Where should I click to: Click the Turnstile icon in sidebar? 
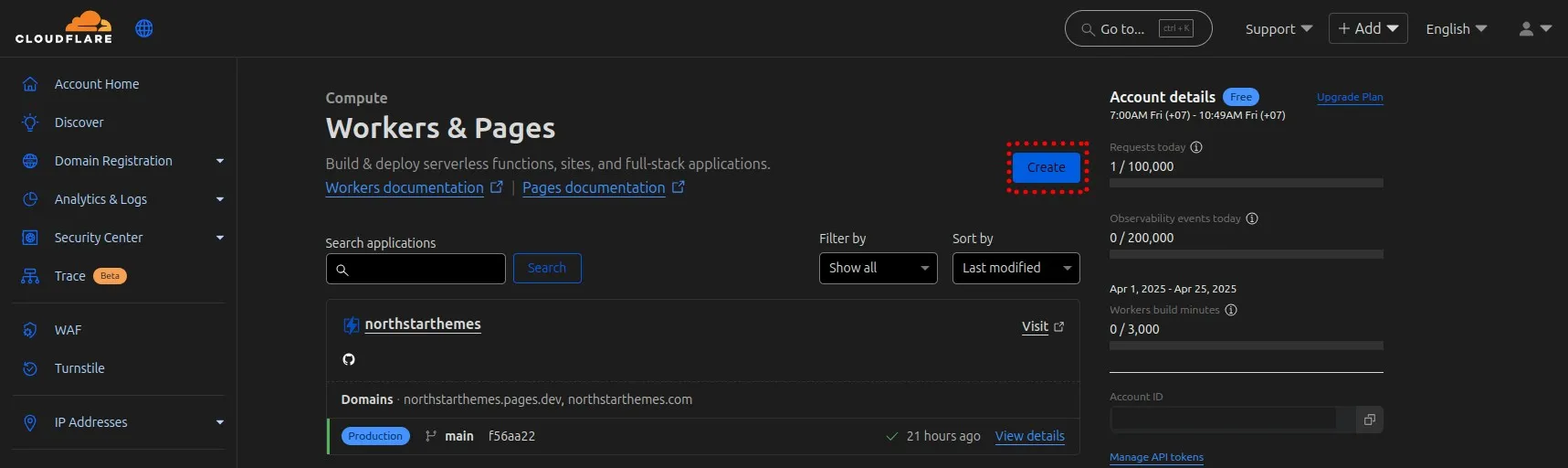(30, 368)
